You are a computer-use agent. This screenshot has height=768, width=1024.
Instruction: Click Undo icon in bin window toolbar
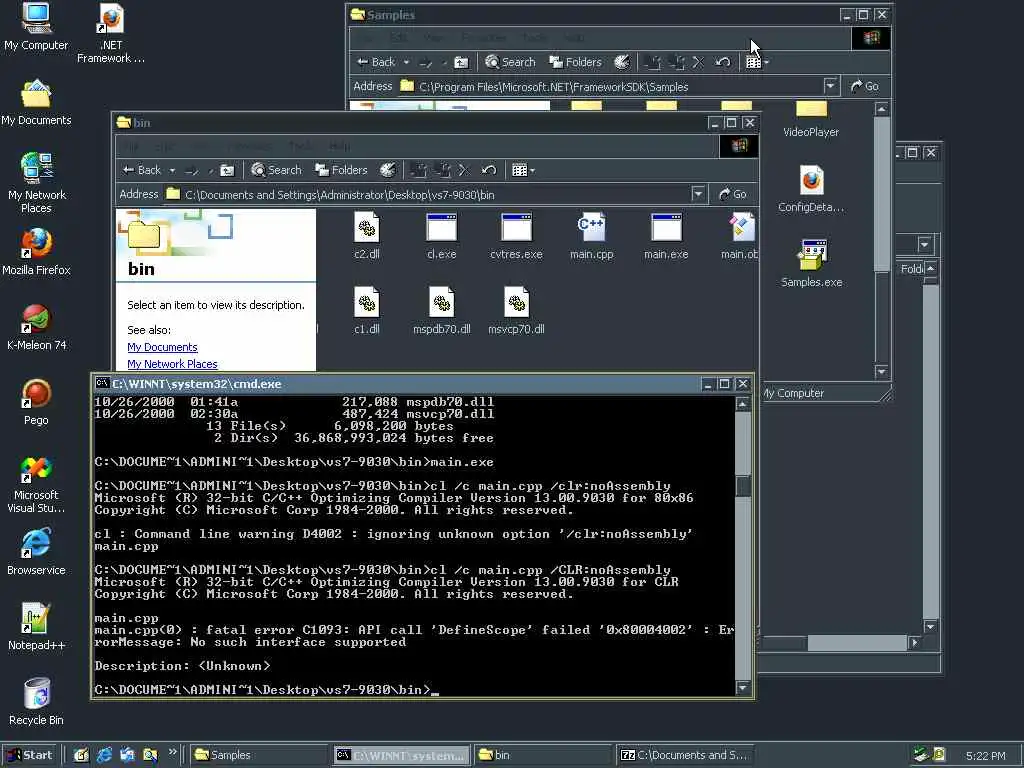click(488, 170)
